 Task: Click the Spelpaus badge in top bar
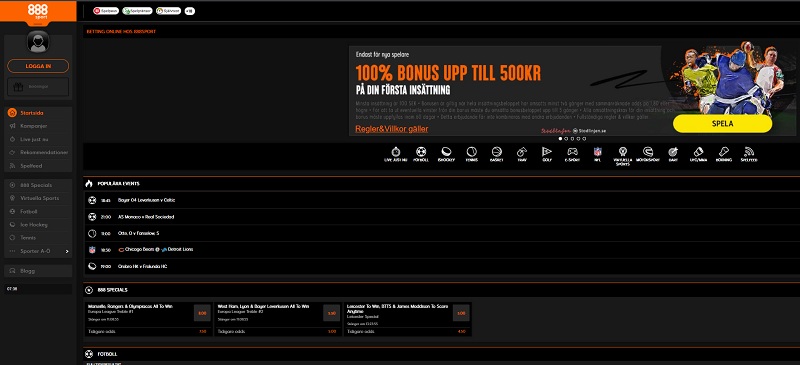pos(106,11)
